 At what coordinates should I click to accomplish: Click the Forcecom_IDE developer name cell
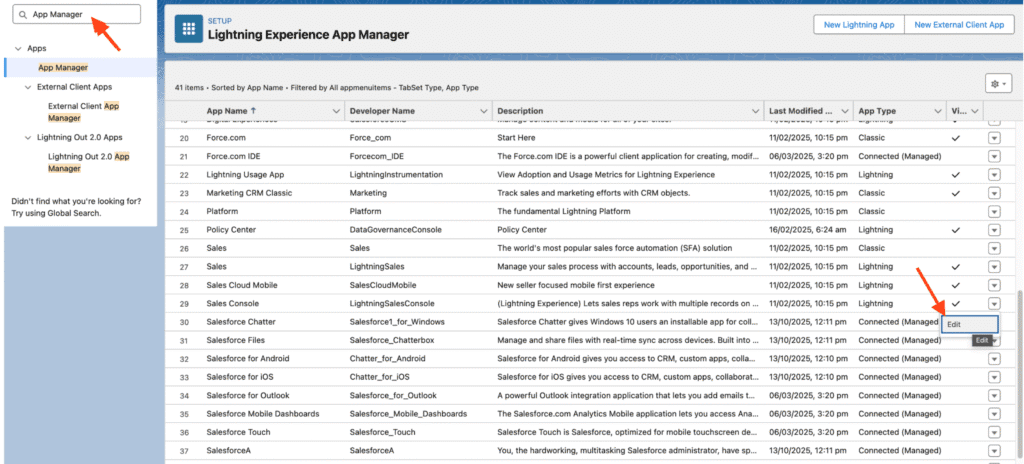tap(377, 157)
